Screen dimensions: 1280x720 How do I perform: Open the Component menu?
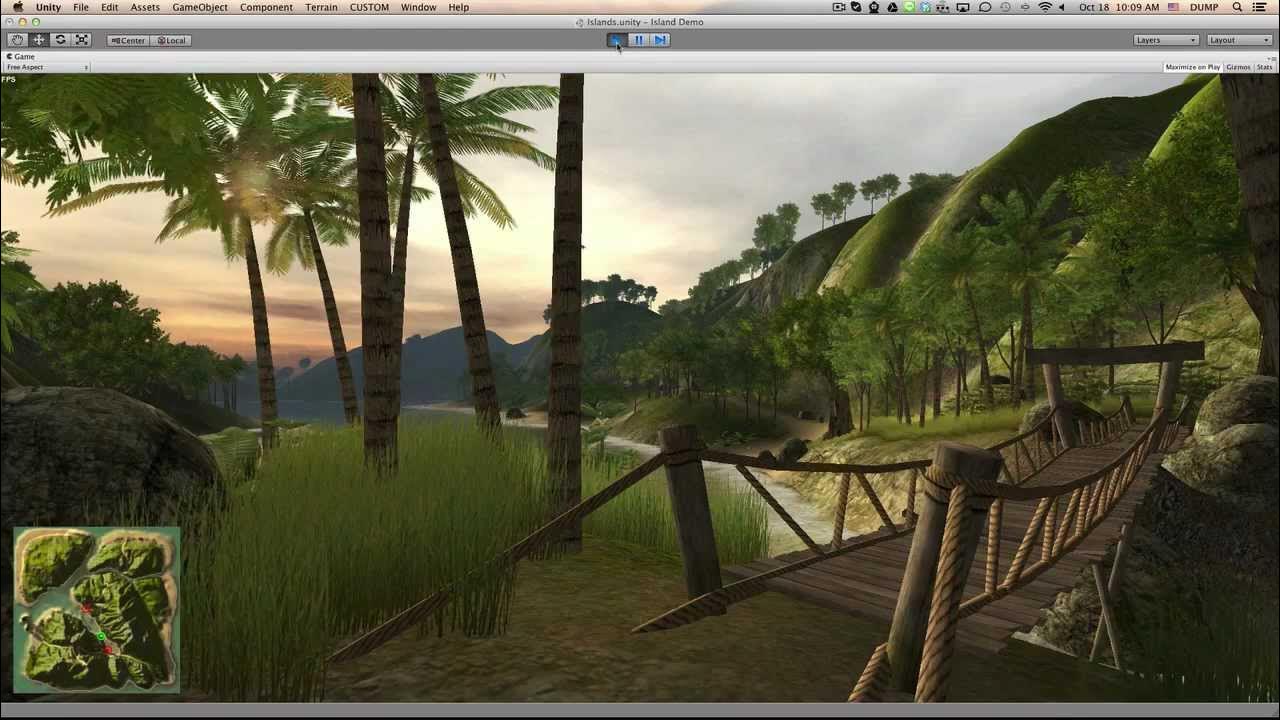point(266,7)
